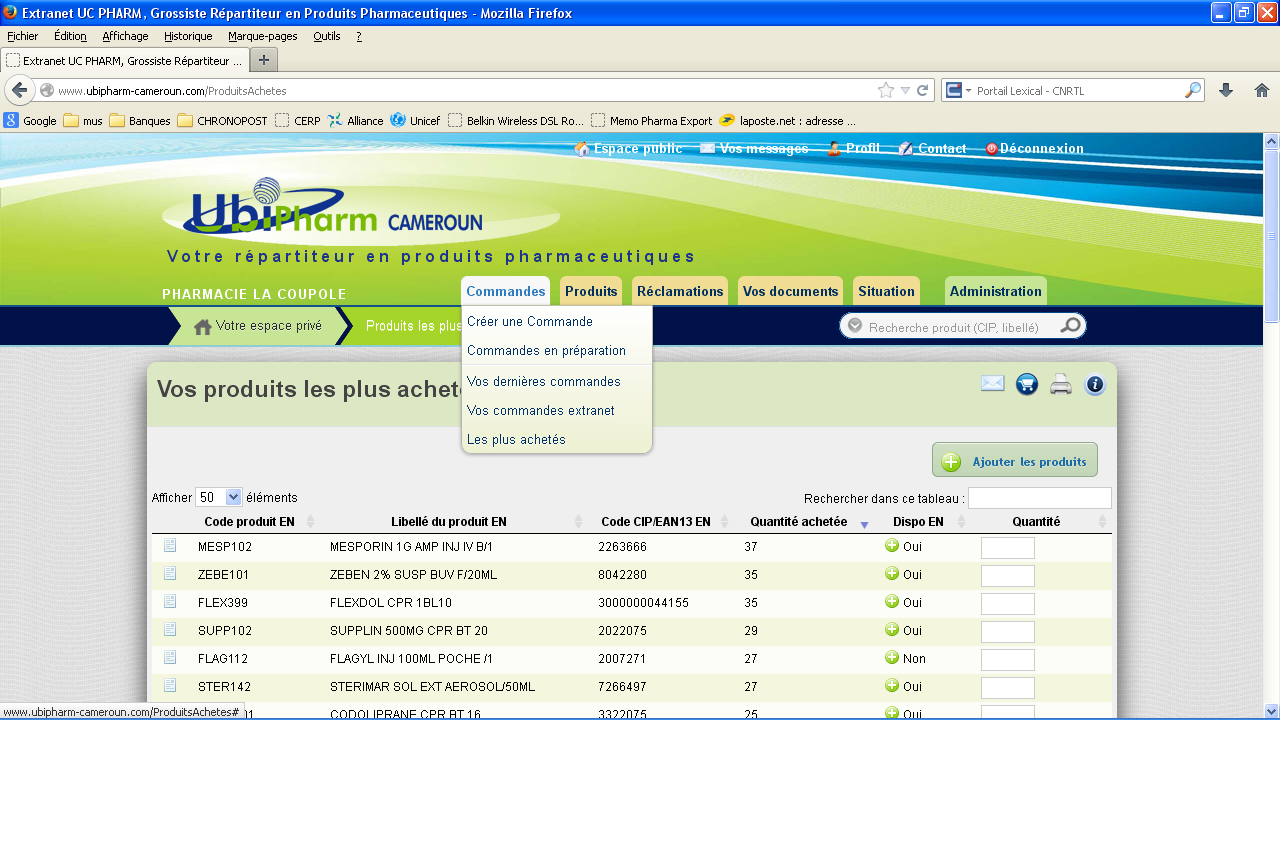Open Memo Pharma Export bookmark
Screen dimensions: 1280x859
pyautogui.click(x=652, y=121)
